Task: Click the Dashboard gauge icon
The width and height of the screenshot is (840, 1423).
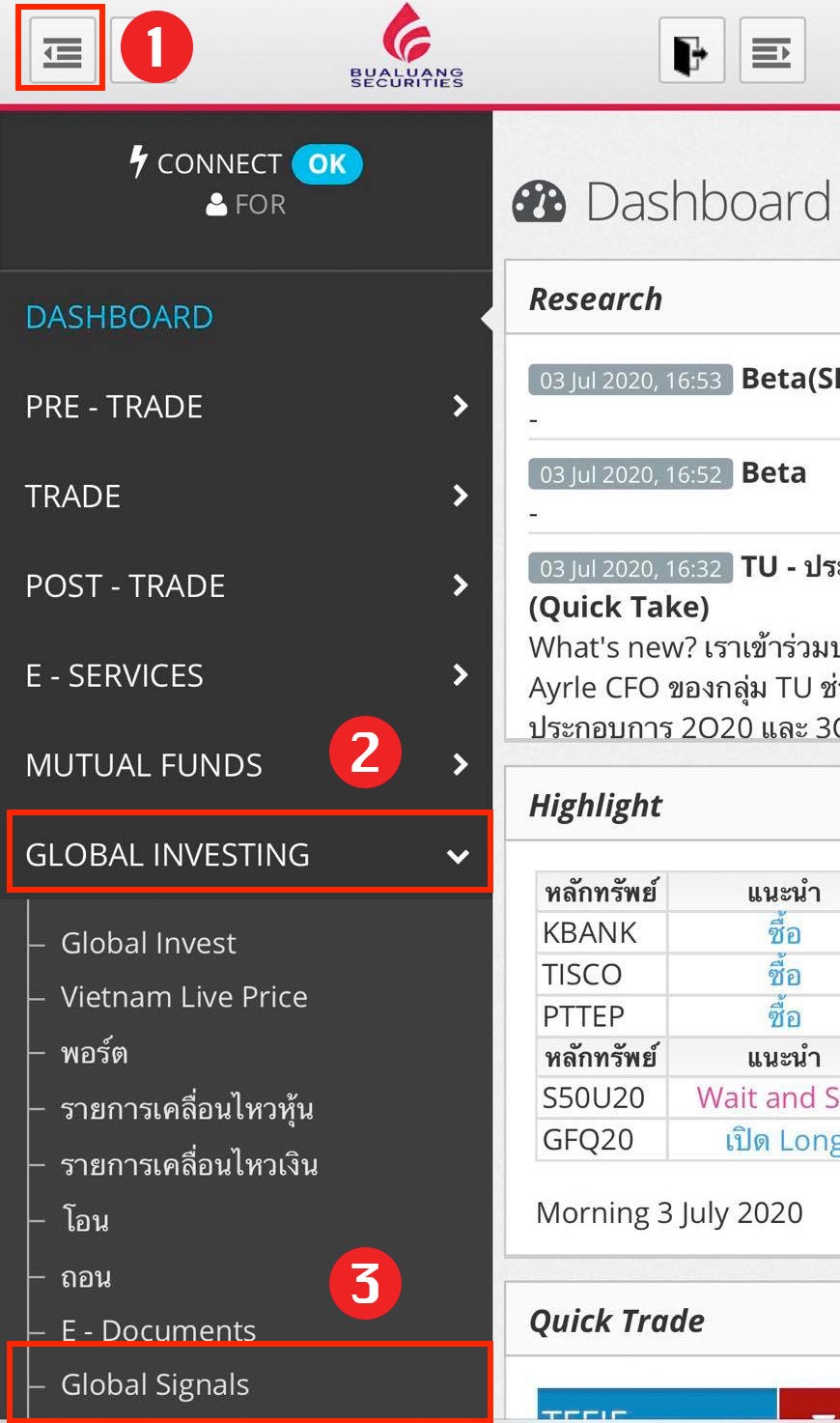Action: [x=539, y=202]
